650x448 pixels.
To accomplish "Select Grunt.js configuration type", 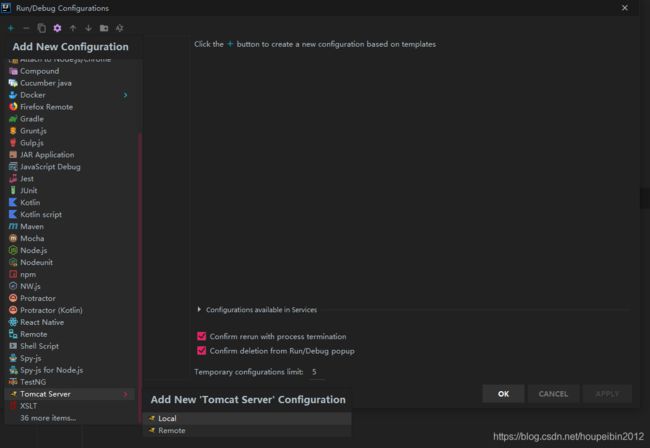I will click(33, 131).
